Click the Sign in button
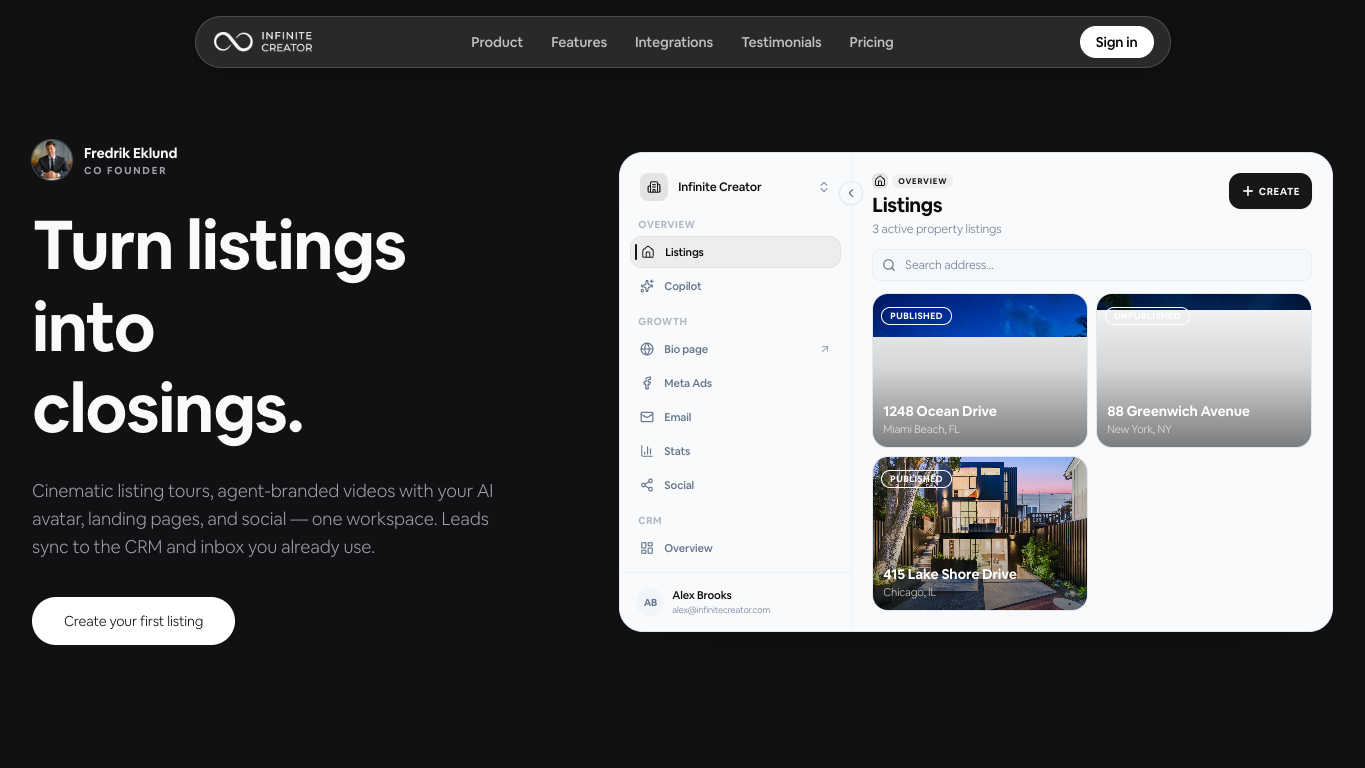This screenshot has height=768, width=1365. click(x=1116, y=42)
